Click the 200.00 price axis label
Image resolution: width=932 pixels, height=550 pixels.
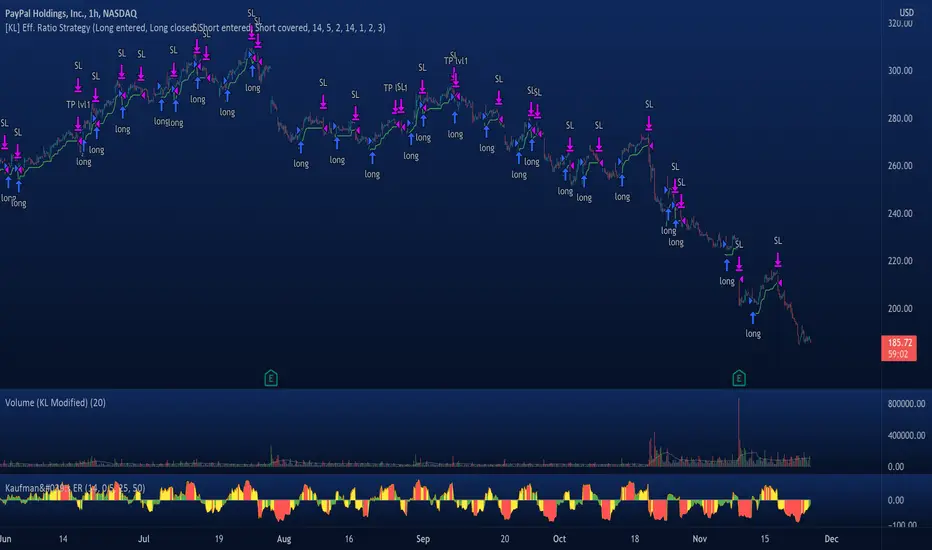coord(900,309)
